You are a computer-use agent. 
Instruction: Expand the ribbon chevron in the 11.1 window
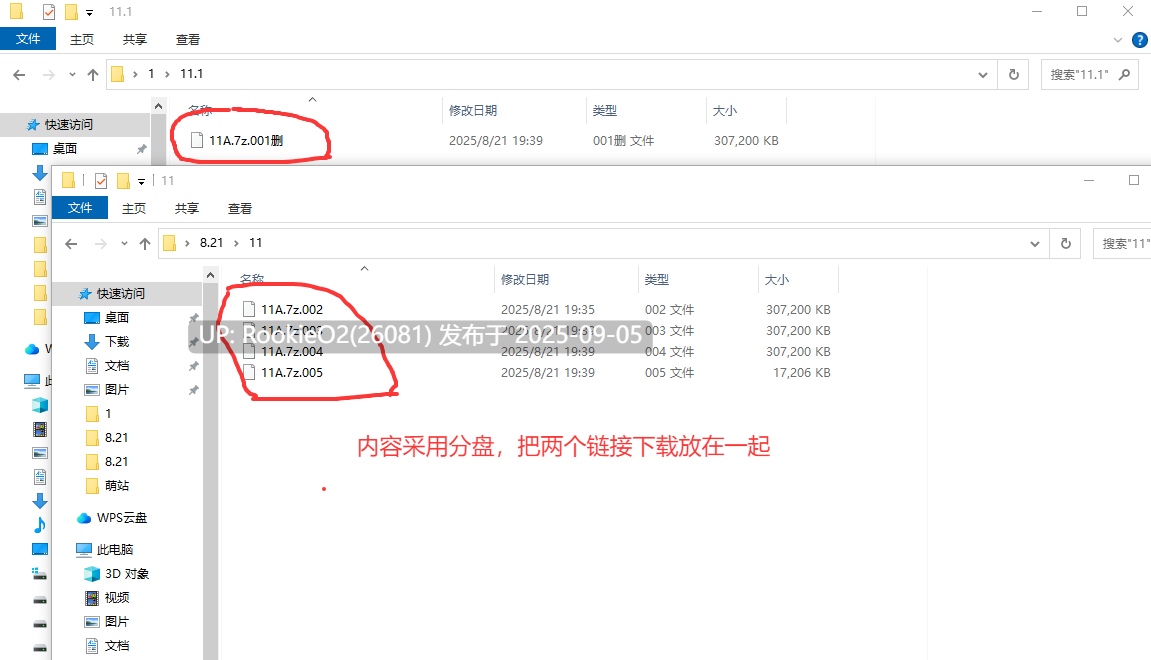pyautogui.click(x=1117, y=40)
